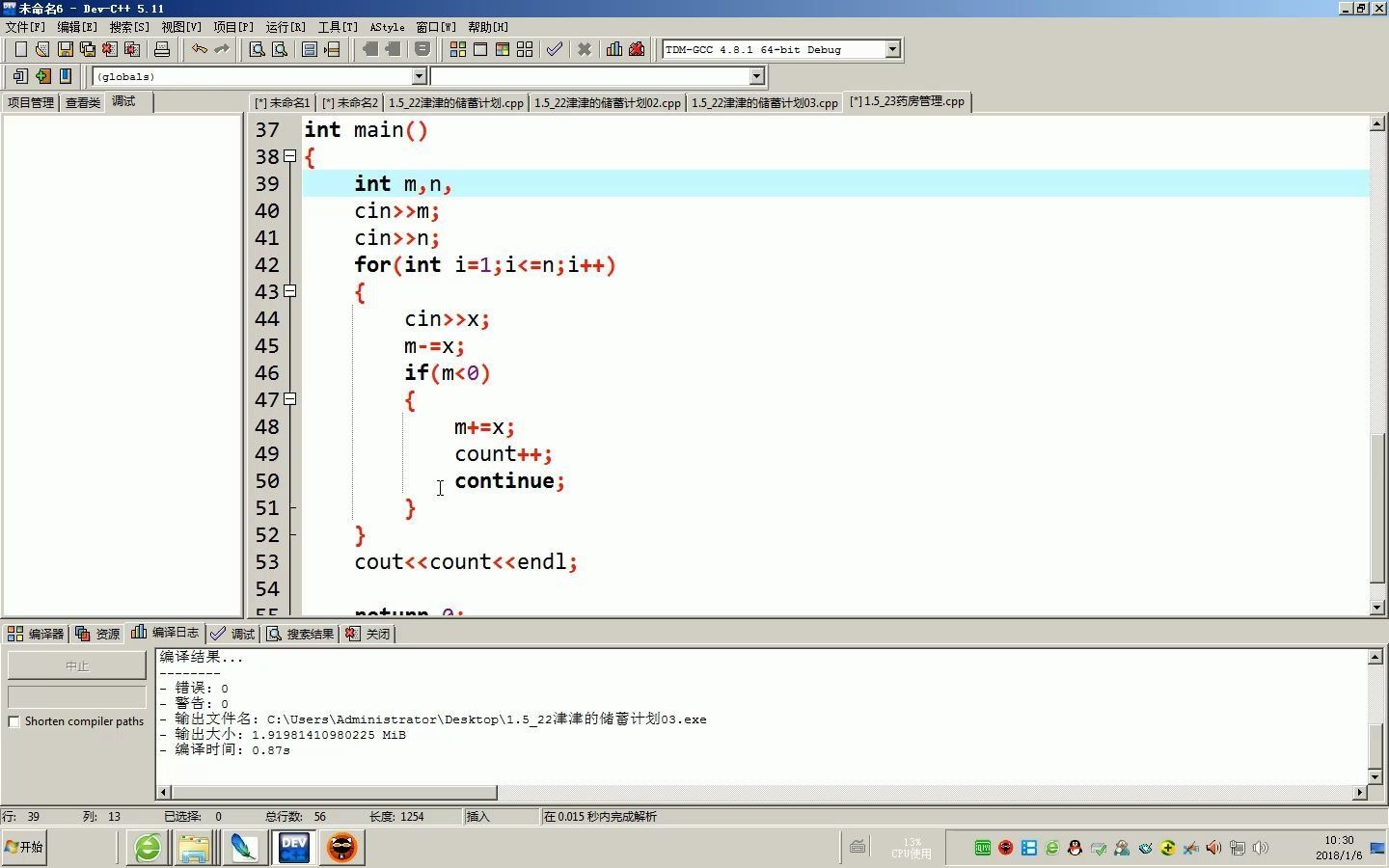Click the Close file icon
Image resolution: width=1389 pixels, height=868 pixels.
(x=110, y=49)
